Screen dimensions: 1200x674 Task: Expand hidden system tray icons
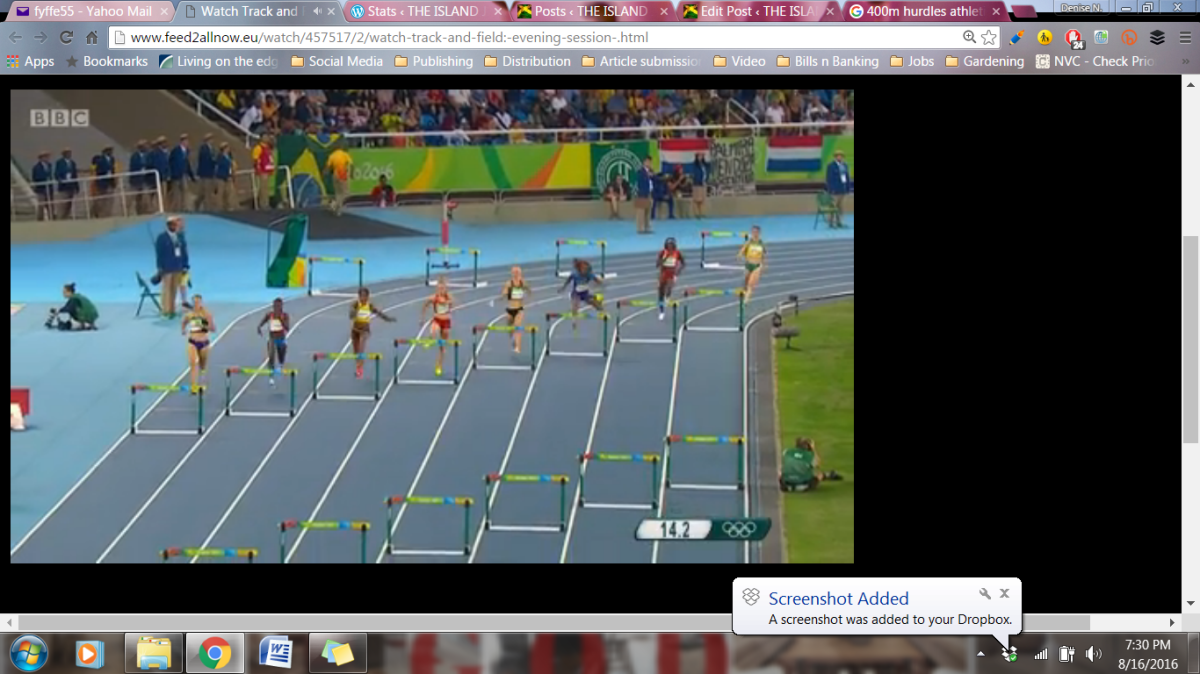[980, 653]
